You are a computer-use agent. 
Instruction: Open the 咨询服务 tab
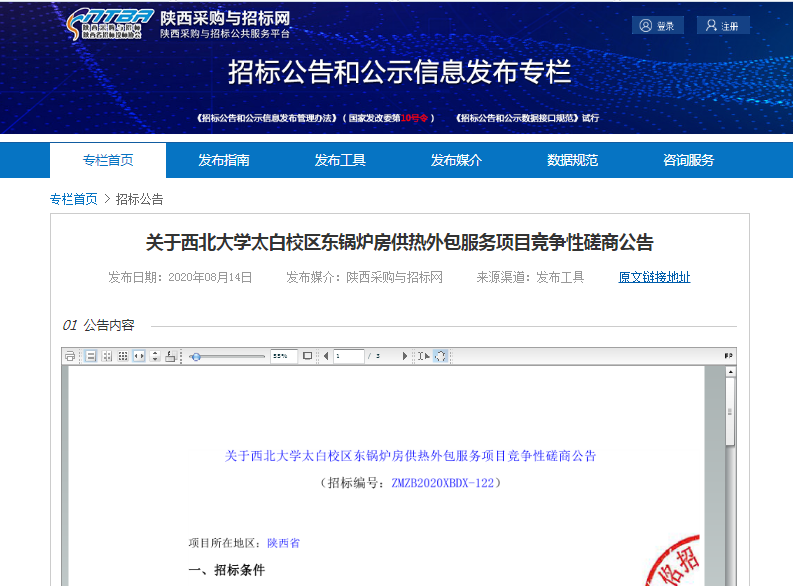pyautogui.click(x=688, y=160)
